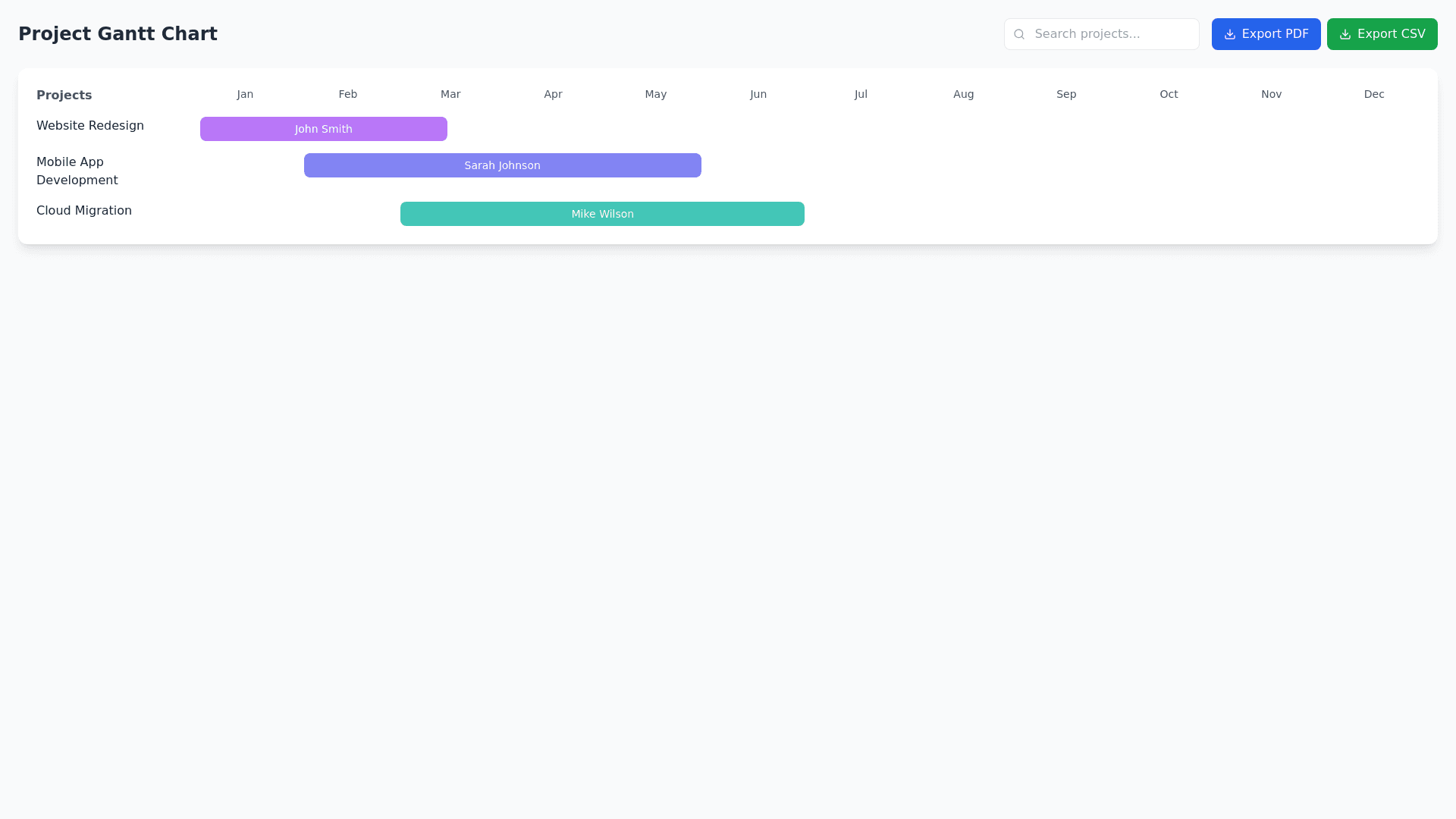Open the Cloud Migration project row
Image resolution: width=1456 pixels, height=819 pixels.
coord(84,211)
